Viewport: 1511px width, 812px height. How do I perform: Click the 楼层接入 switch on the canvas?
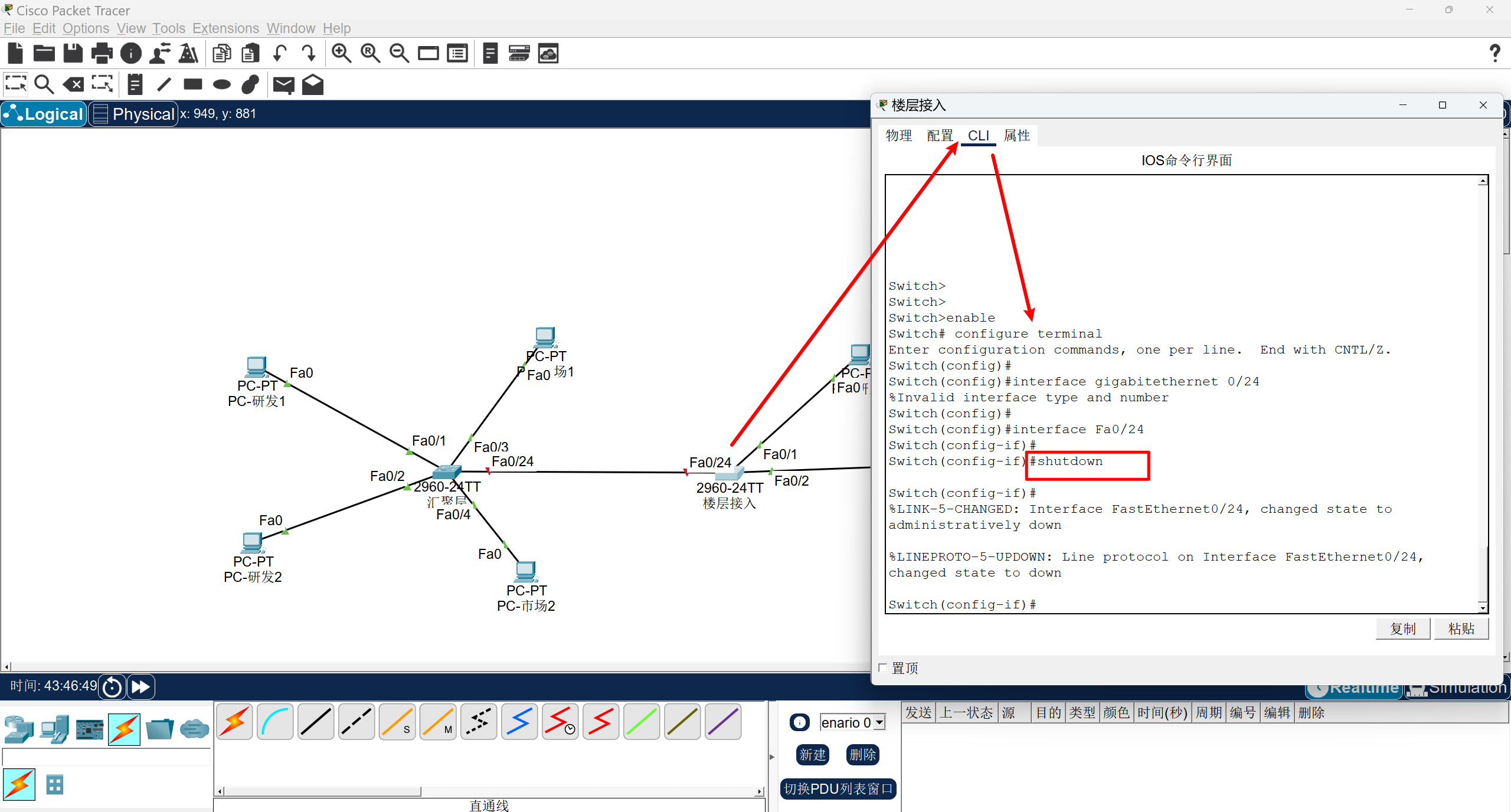click(x=729, y=474)
